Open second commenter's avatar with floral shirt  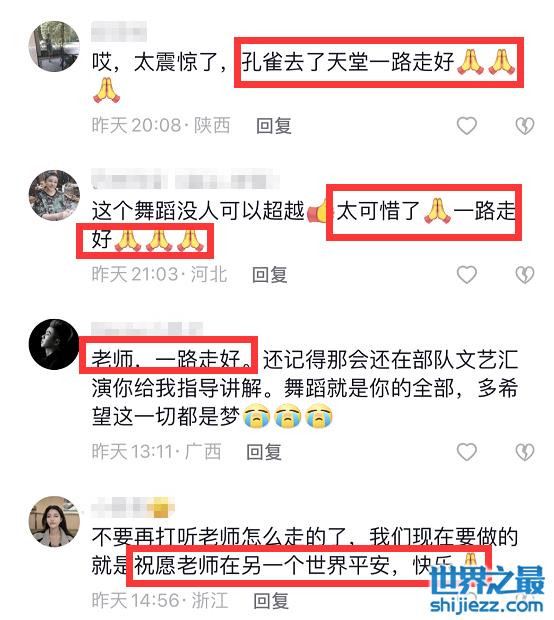tap(55, 195)
